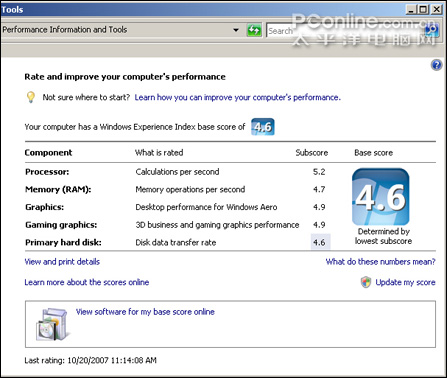447x378 pixels.
Task: Click the small 4.6 badge after 'base score of'
Action: [263, 127]
